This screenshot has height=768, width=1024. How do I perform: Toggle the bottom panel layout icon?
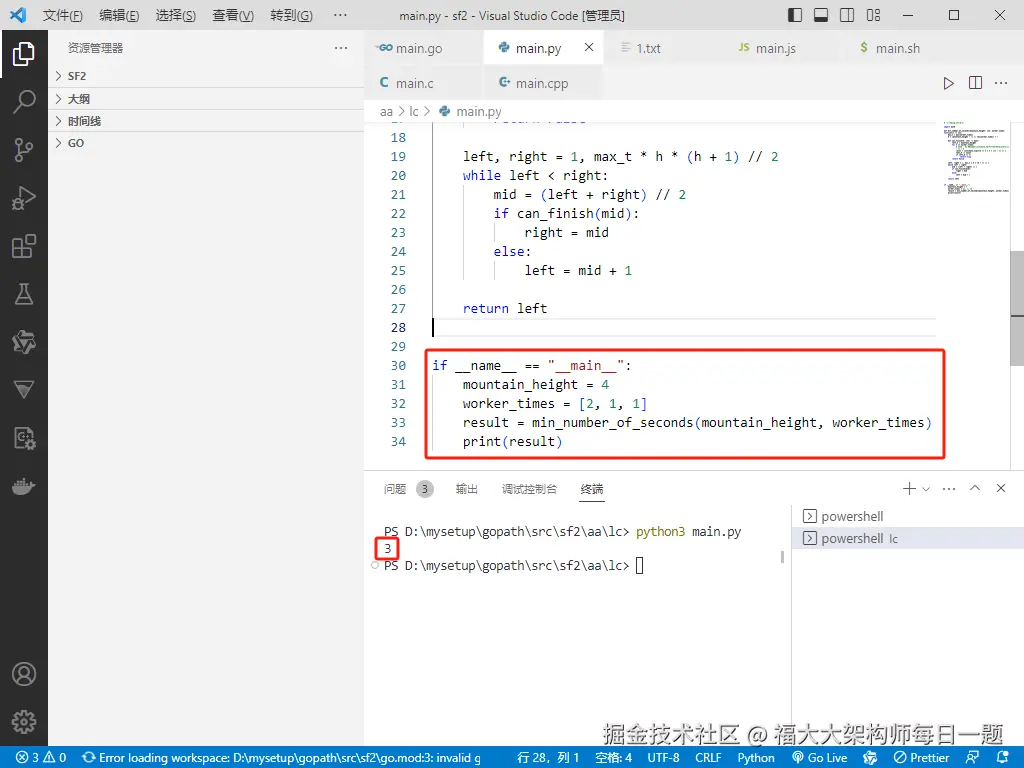(821, 15)
